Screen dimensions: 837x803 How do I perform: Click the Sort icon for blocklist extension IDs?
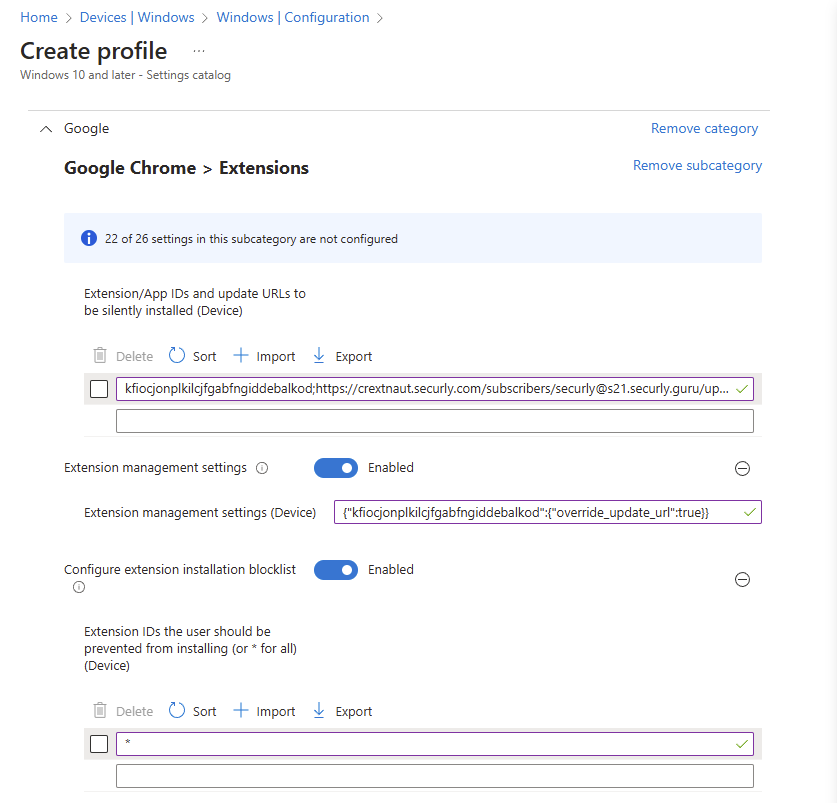[x=177, y=711]
